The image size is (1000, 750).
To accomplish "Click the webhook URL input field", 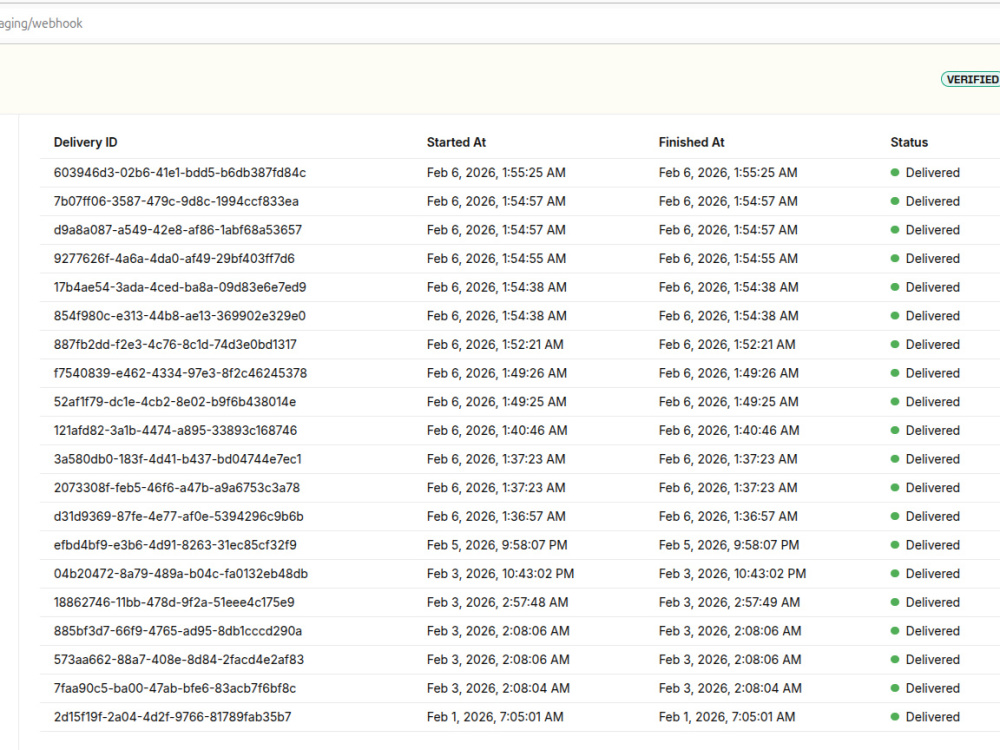I will [500, 24].
